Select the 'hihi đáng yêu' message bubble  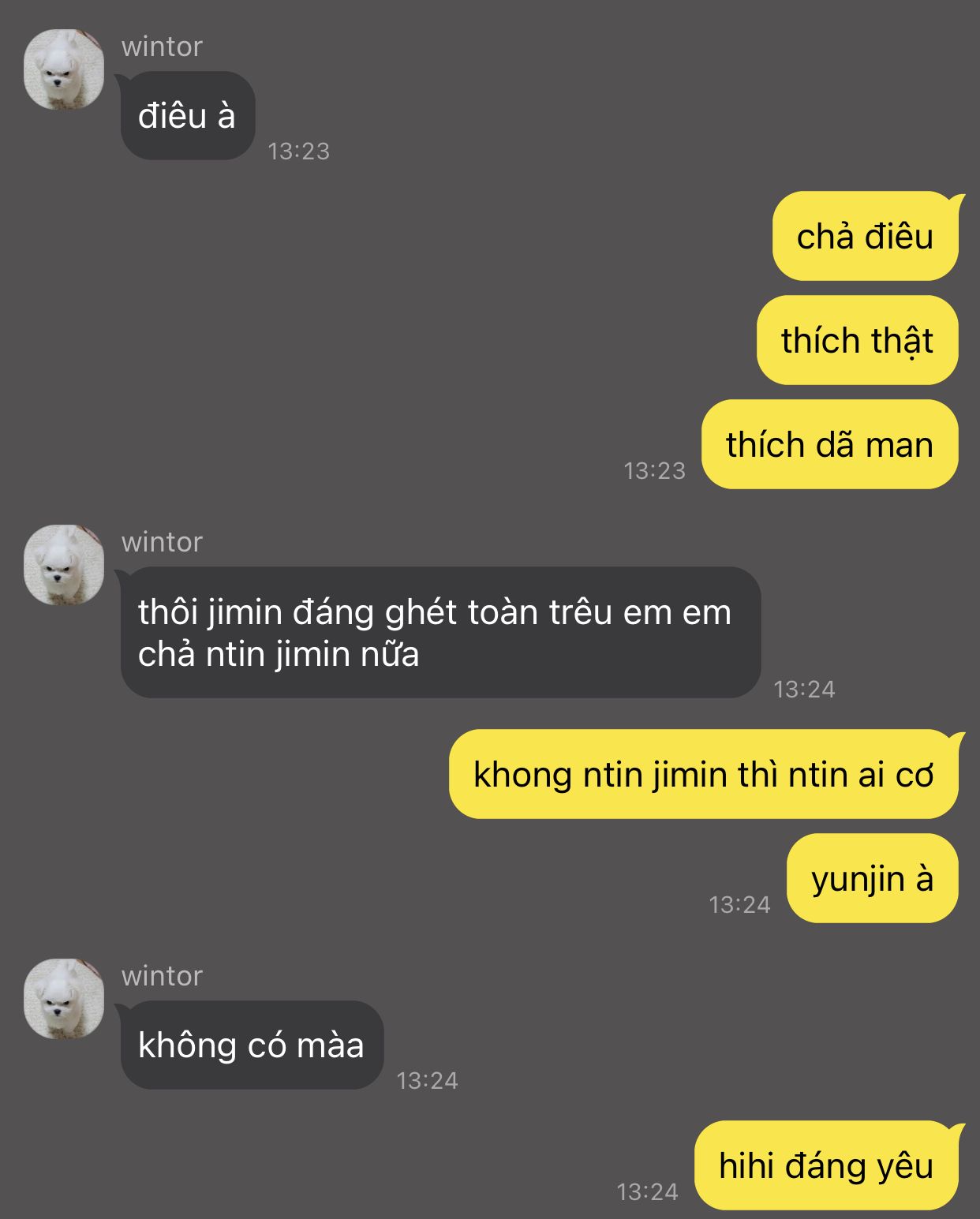pyautogui.click(x=827, y=1165)
